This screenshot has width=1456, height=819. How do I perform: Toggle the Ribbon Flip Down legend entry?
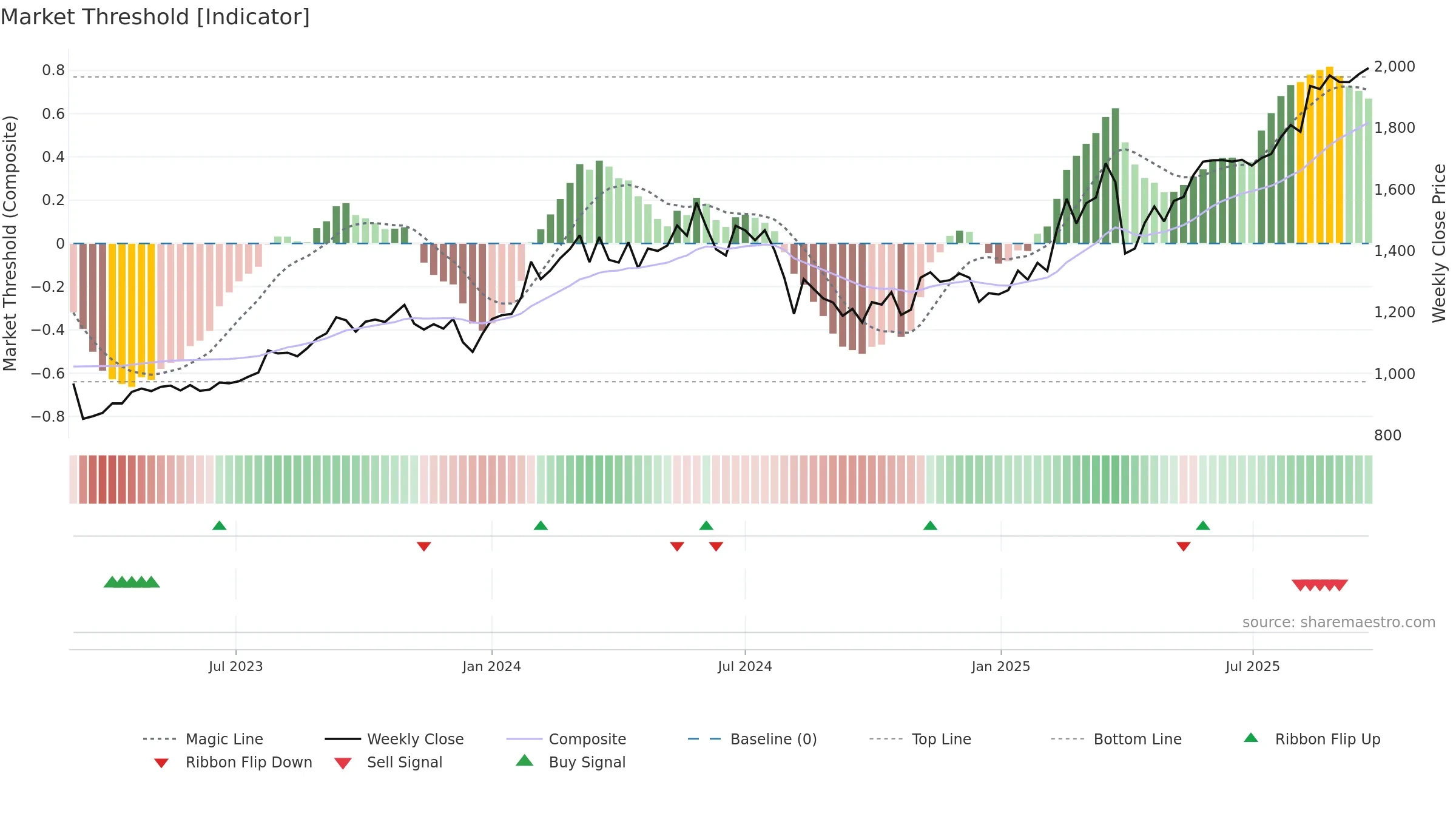tap(233, 762)
